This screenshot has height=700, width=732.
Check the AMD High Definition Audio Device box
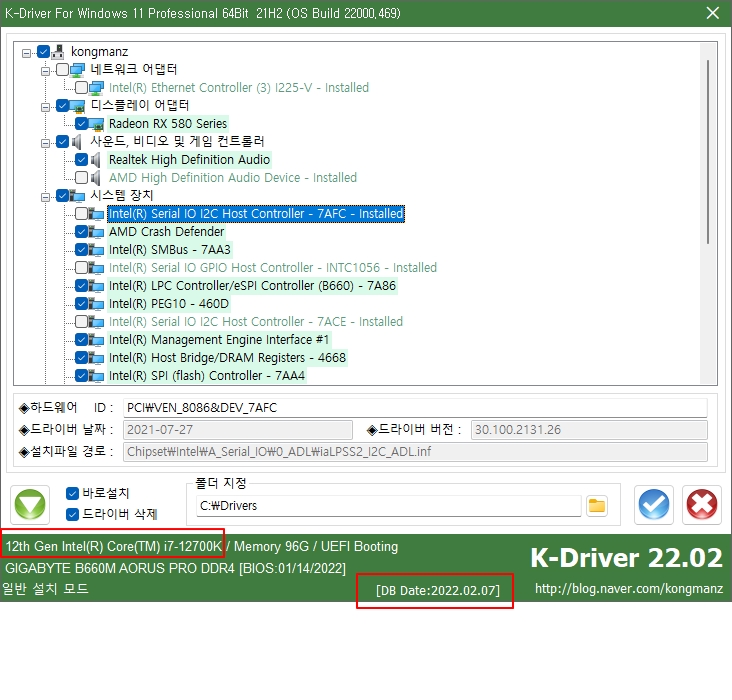coord(81,178)
